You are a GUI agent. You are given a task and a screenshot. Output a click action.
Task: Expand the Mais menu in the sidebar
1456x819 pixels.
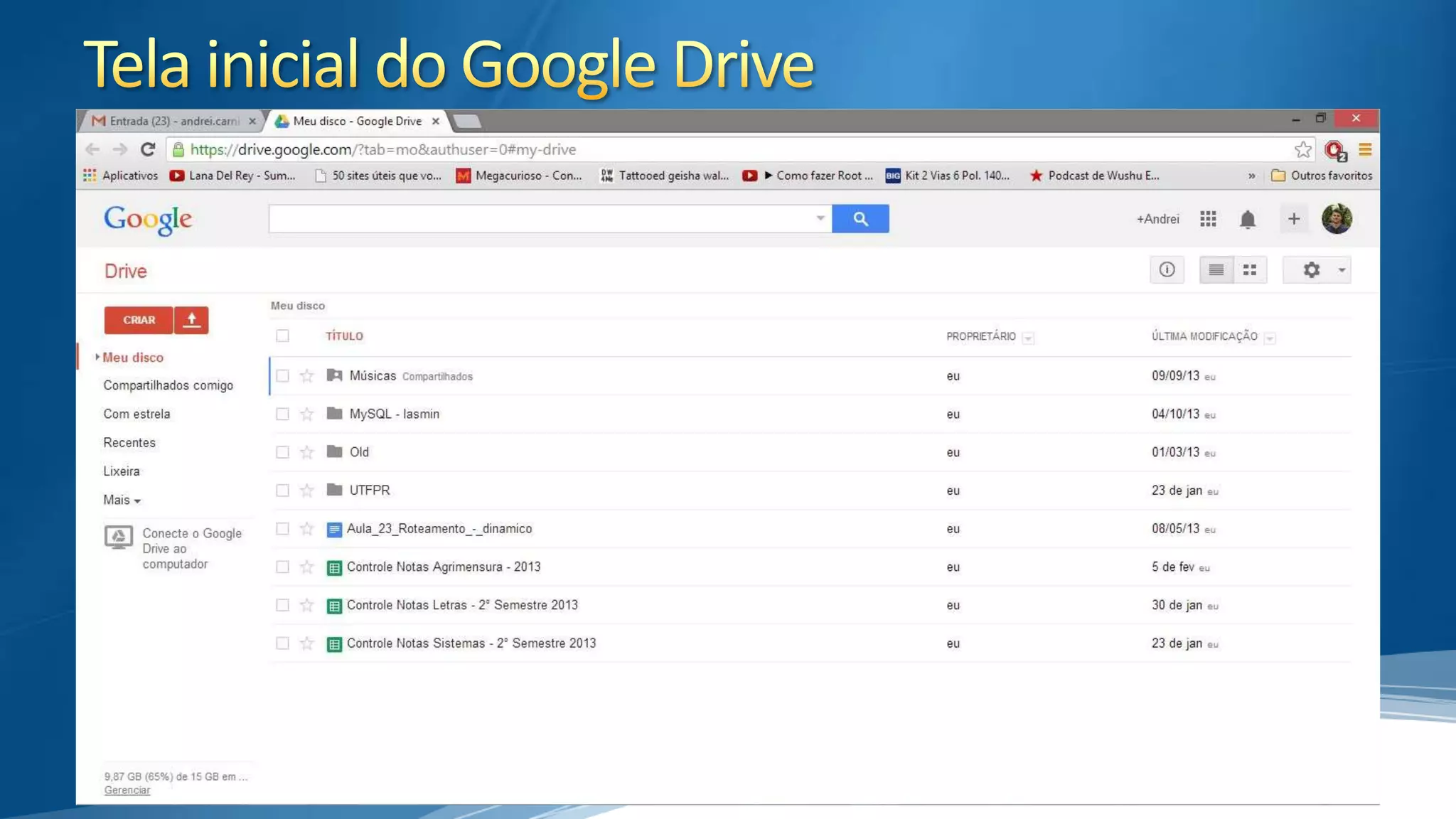(122, 500)
